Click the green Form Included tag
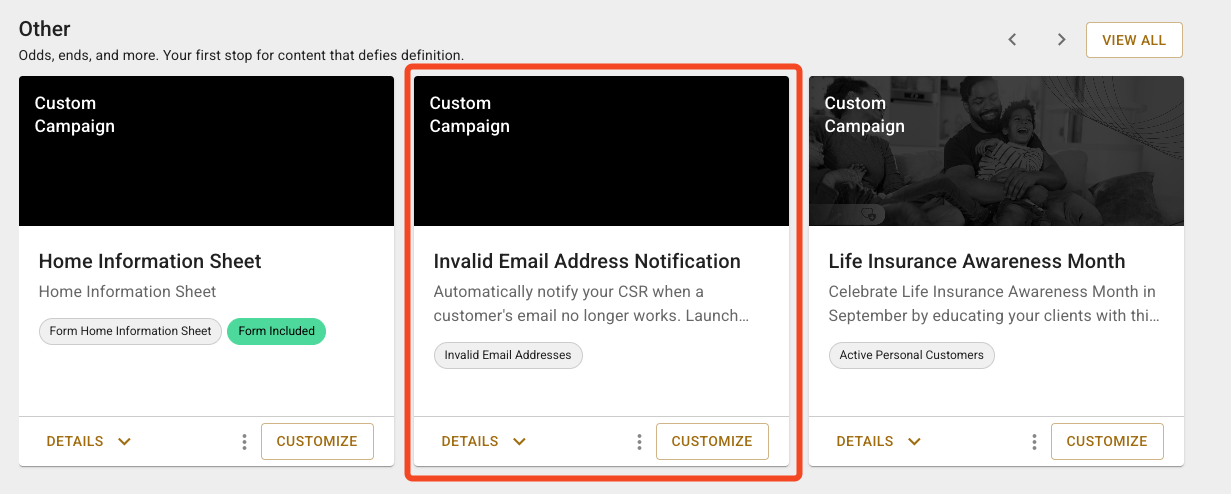Image resolution: width=1231 pixels, height=494 pixels. [x=277, y=331]
